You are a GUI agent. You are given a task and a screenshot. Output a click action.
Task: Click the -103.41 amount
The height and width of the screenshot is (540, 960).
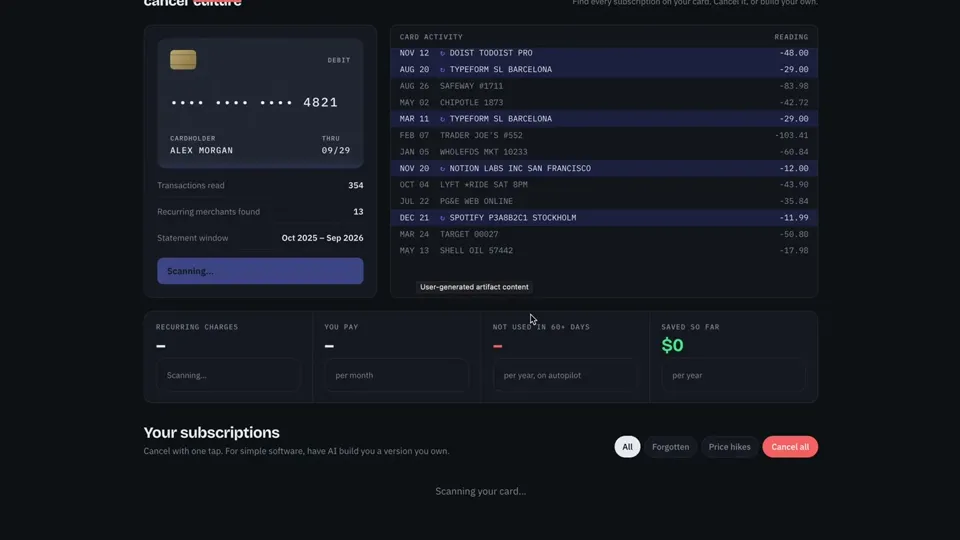point(792,135)
